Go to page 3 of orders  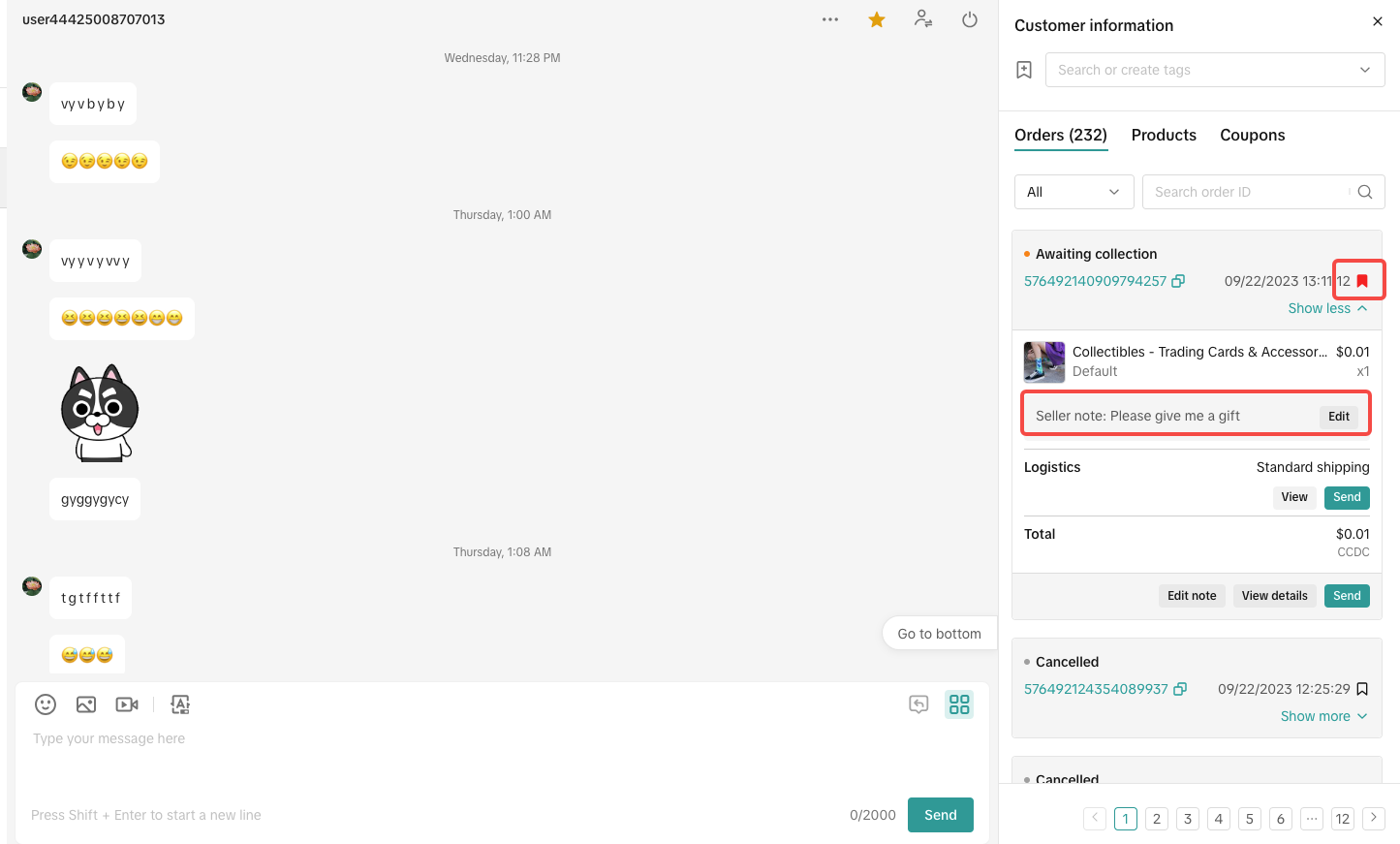(x=1188, y=819)
